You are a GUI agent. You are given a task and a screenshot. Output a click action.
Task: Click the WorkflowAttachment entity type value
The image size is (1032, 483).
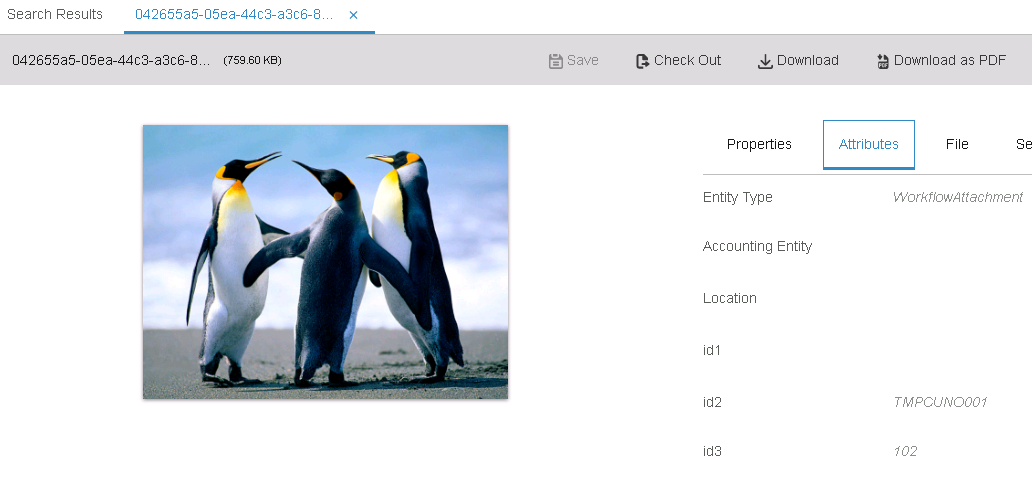(x=958, y=197)
